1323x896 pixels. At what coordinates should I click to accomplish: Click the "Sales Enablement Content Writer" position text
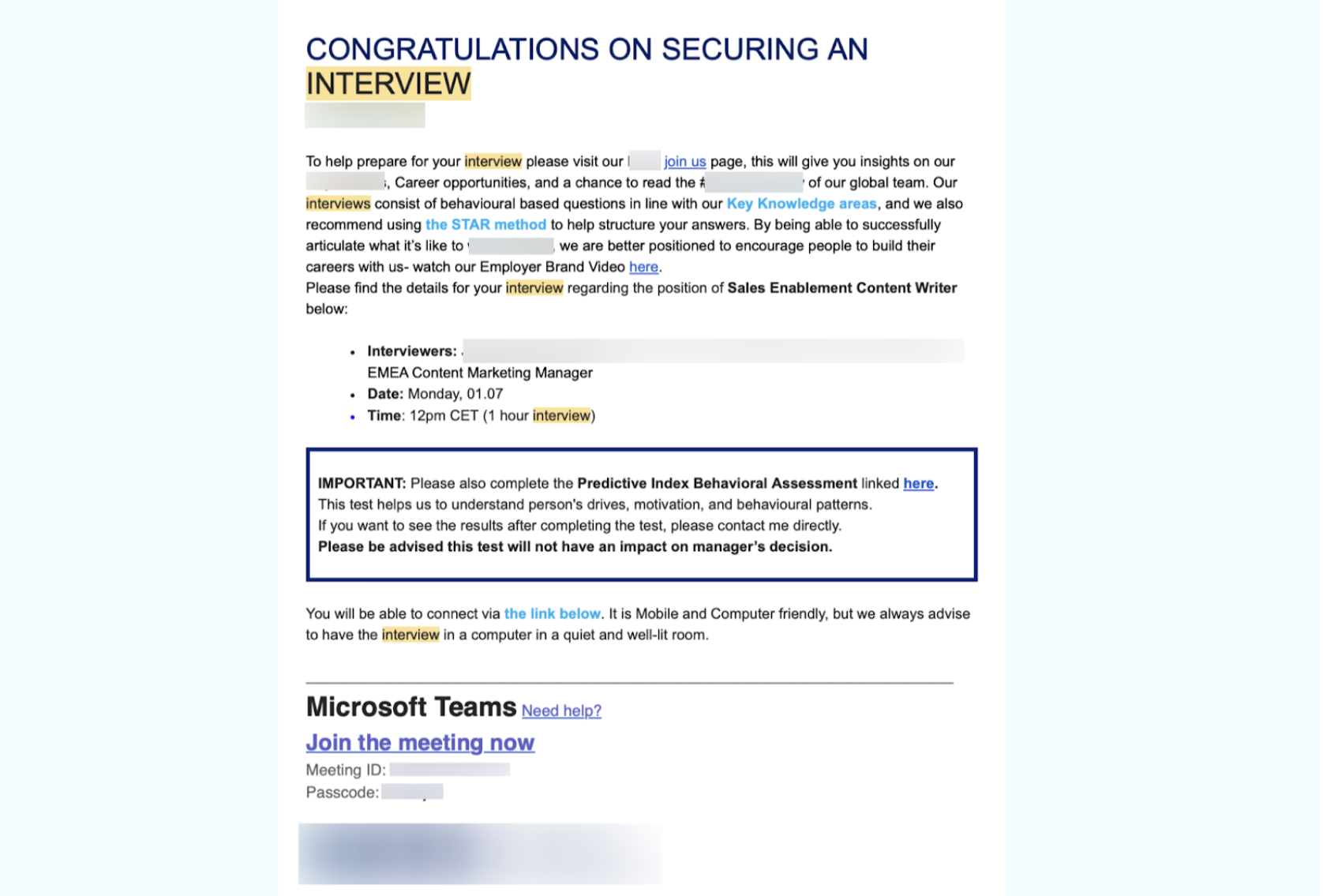click(841, 288)
